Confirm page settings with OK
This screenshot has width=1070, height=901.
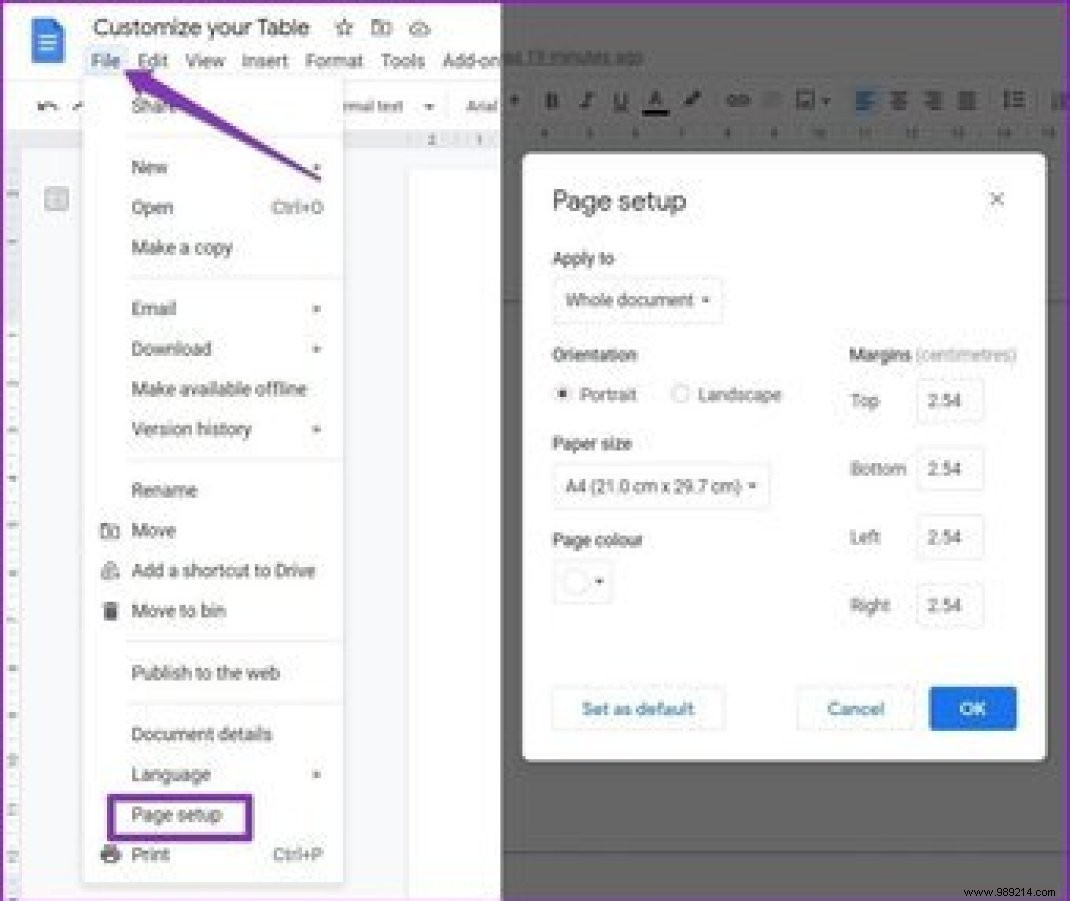[972, 709]
